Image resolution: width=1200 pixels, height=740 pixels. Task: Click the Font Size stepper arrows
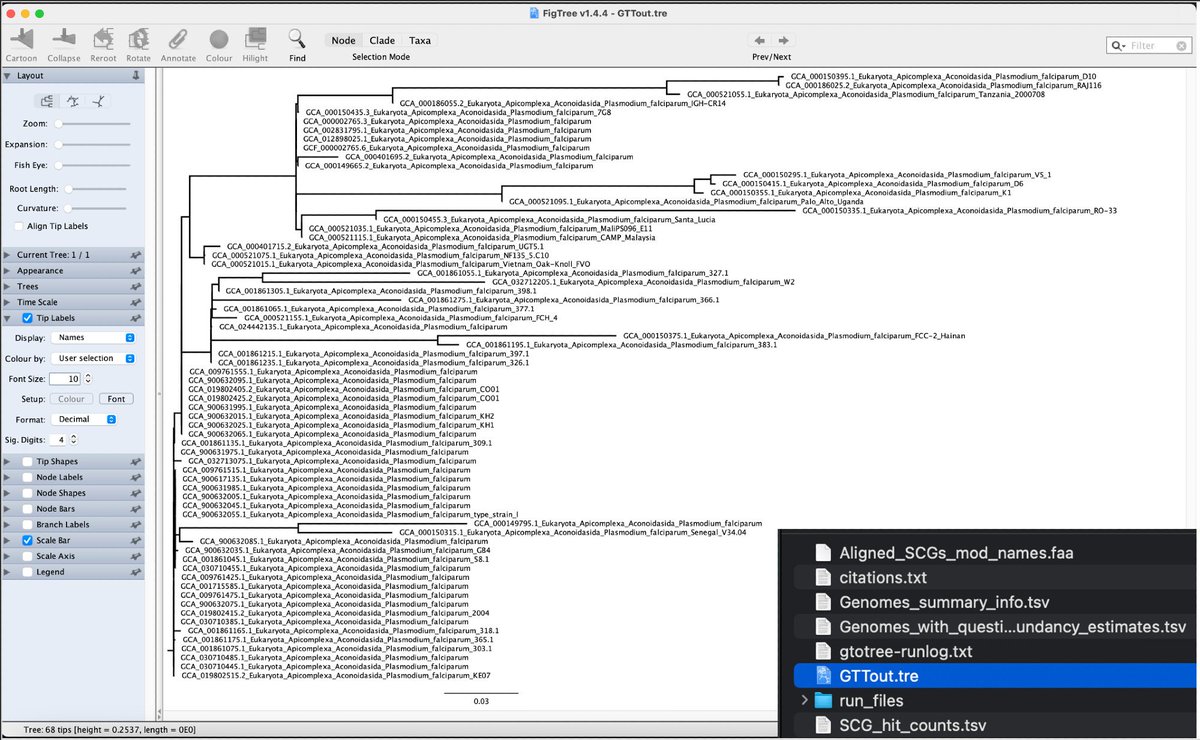coord(87,379)
